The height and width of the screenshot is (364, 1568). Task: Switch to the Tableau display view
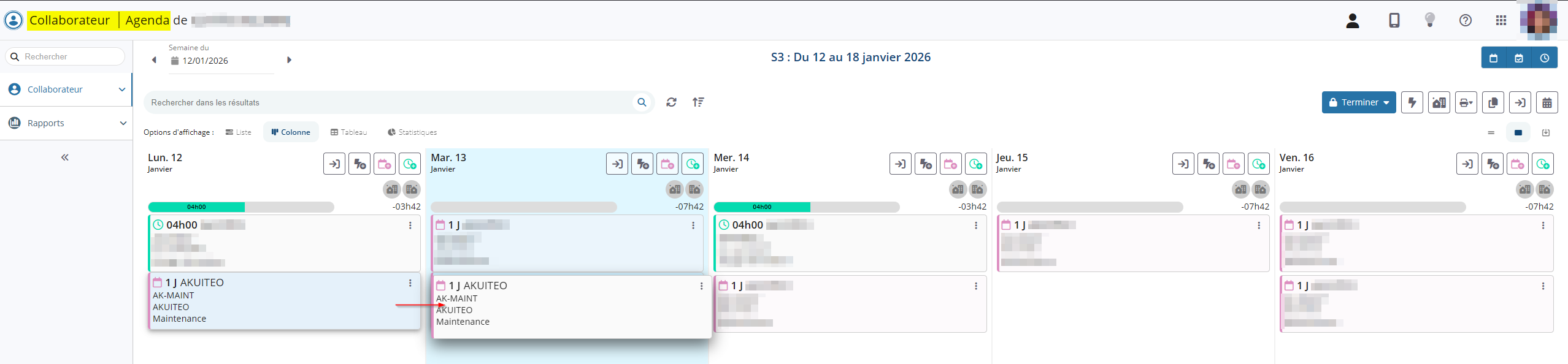click(x=348, y=132)
